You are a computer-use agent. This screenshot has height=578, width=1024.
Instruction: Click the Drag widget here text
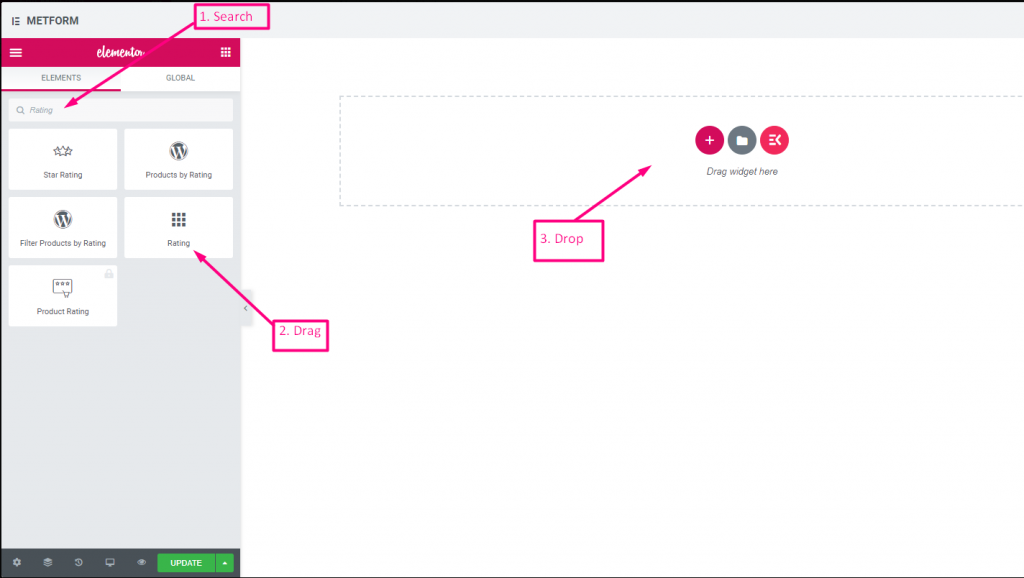[x=742, y=171]
